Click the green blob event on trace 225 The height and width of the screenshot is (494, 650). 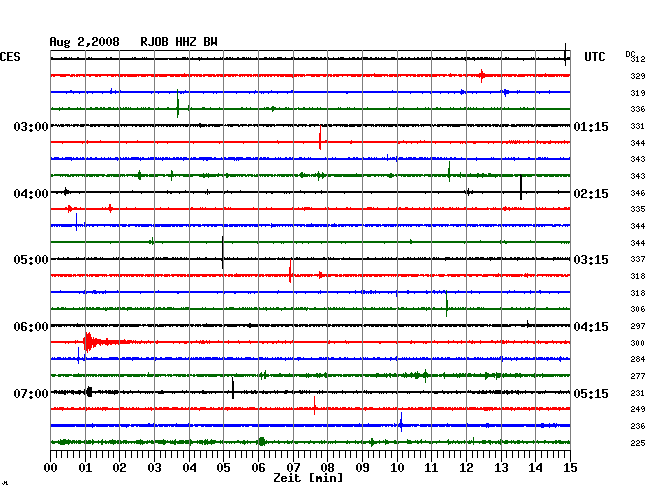tap(261, 441)
